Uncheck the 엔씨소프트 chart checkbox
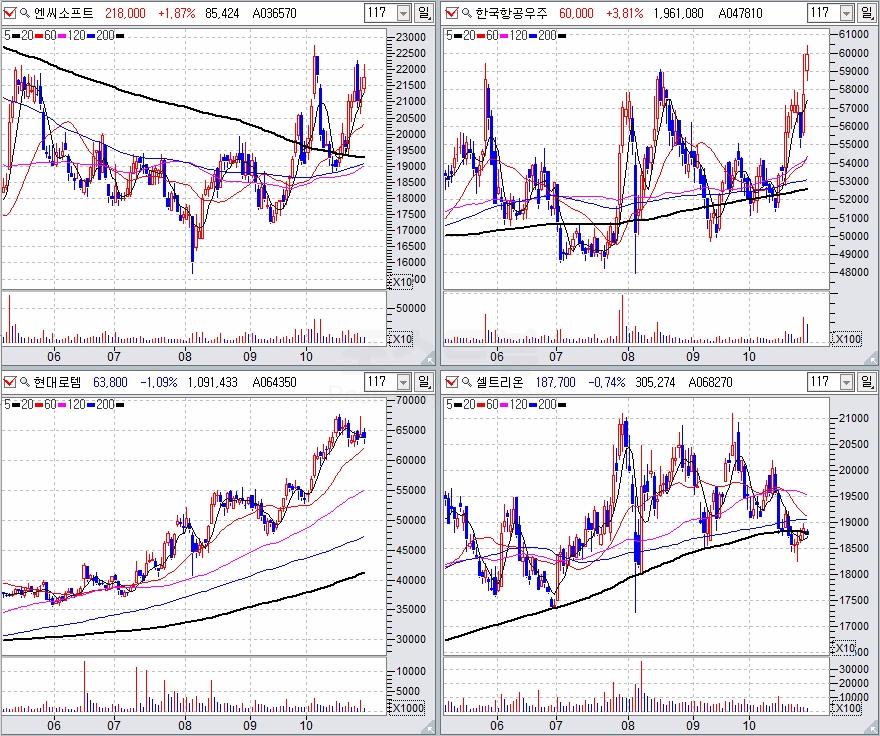The height and width of the screenshot is (736, 880). coord(10,13)
